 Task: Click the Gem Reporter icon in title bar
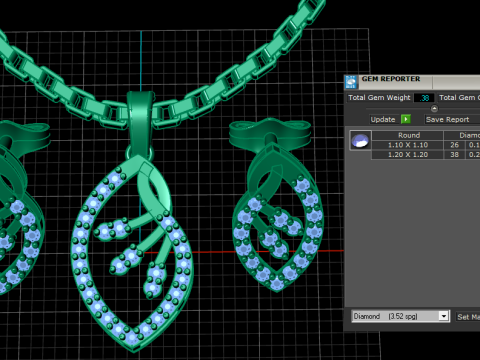351,82
